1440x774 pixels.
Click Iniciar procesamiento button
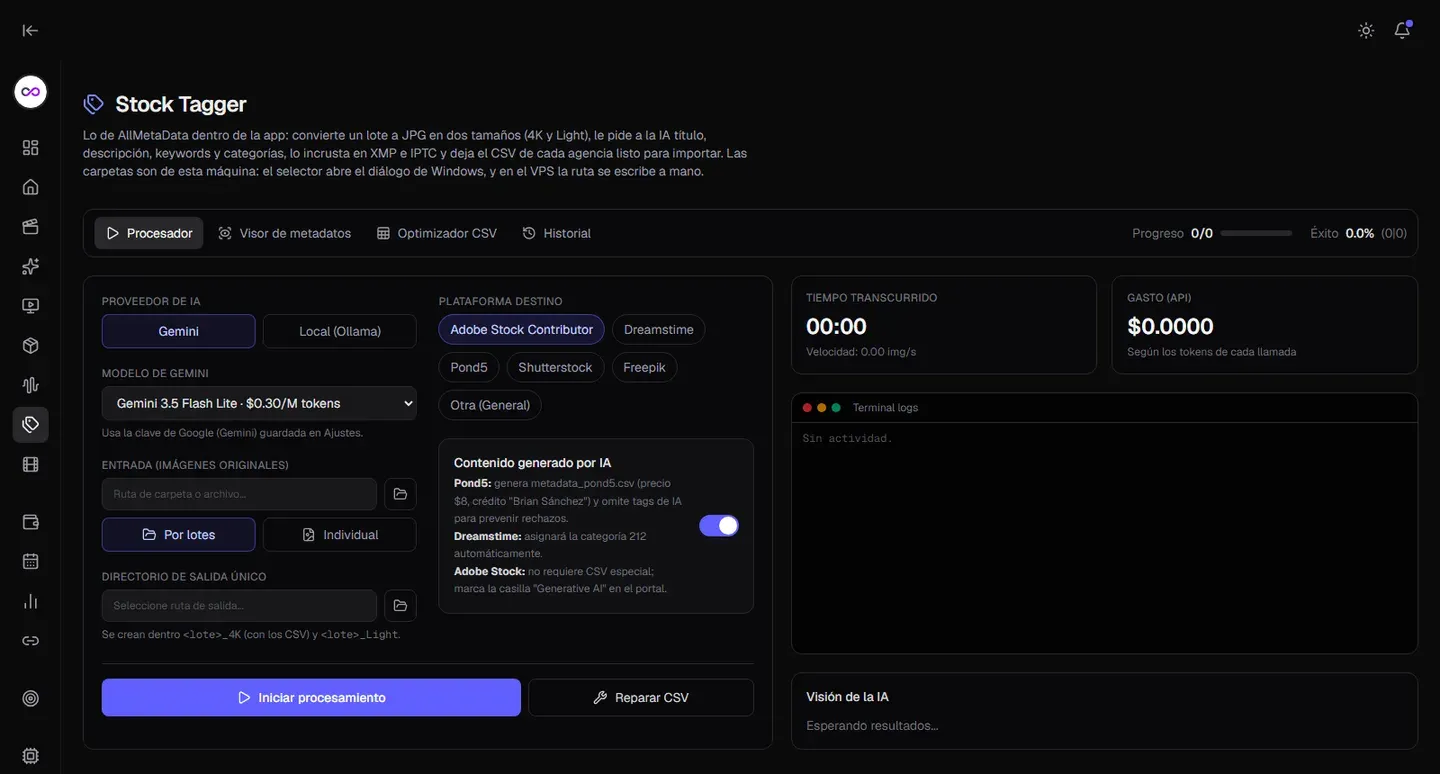pyautogui.click(x=311, y=697)
